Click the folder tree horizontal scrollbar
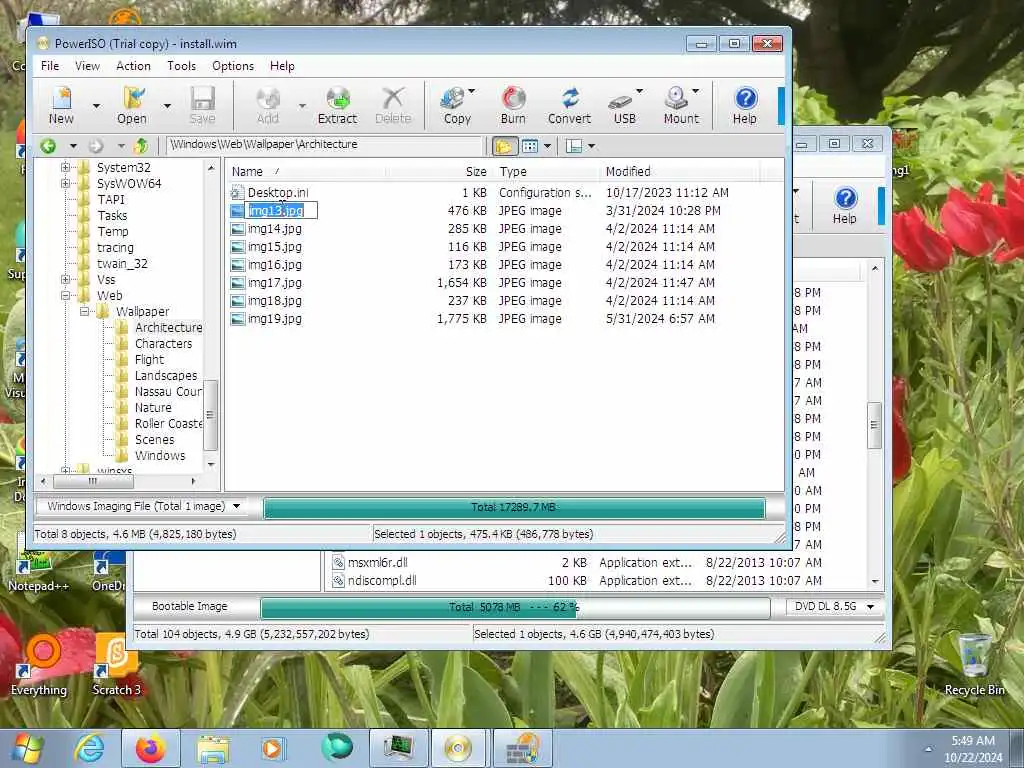Image resolution: width=1024 pixels, height=768 pixels. point(93,481)
